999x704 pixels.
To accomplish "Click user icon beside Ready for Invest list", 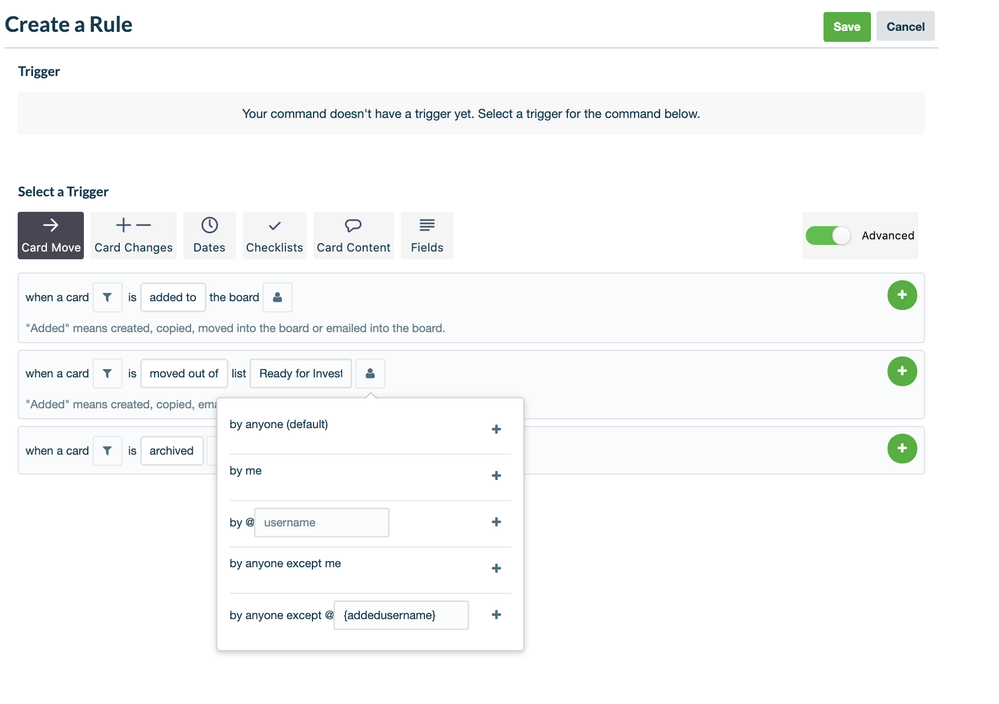I will (370, 374).
